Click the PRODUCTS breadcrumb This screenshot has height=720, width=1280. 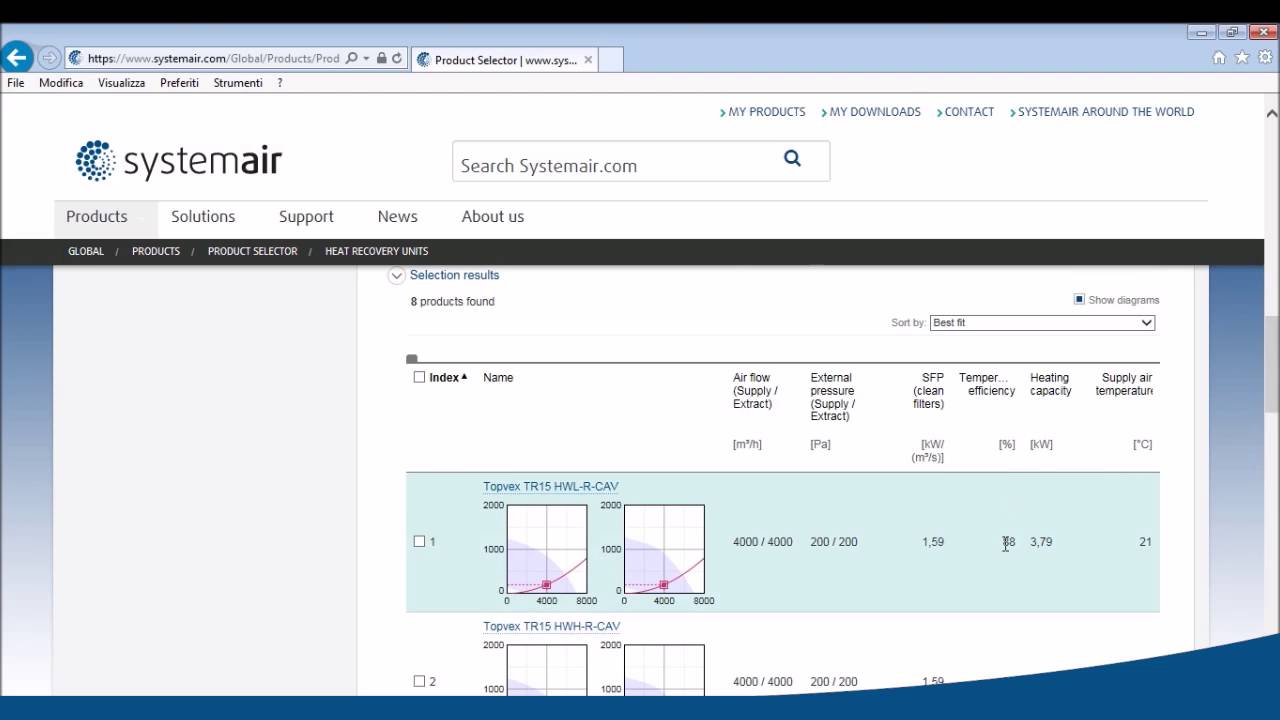(156, 251)
